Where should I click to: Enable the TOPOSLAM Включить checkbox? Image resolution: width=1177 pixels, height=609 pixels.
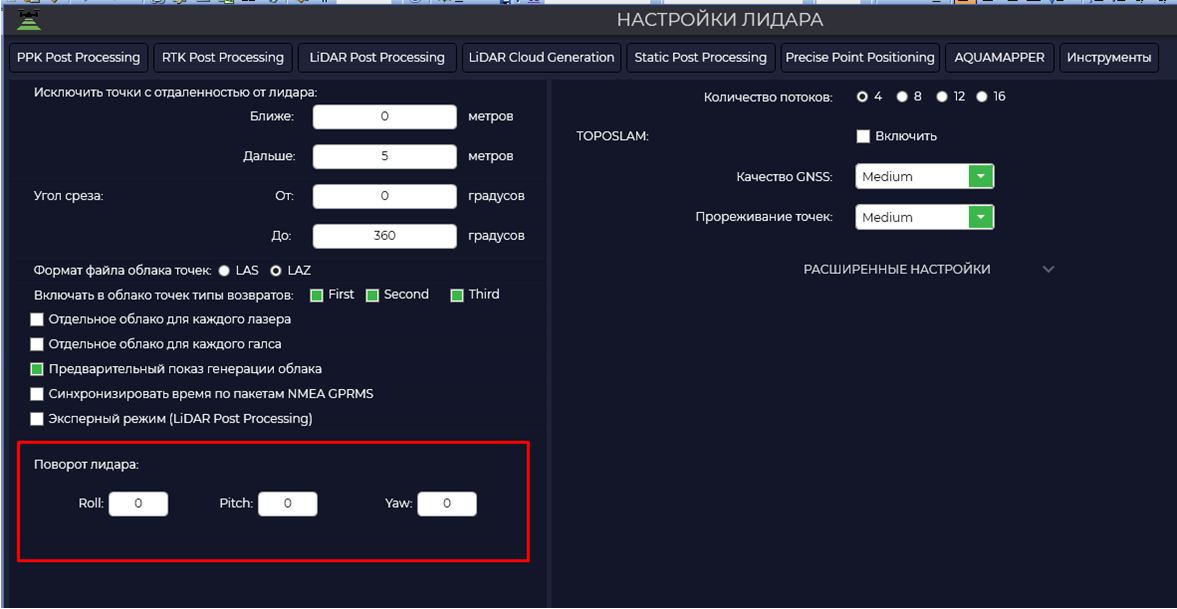[863, 137]
